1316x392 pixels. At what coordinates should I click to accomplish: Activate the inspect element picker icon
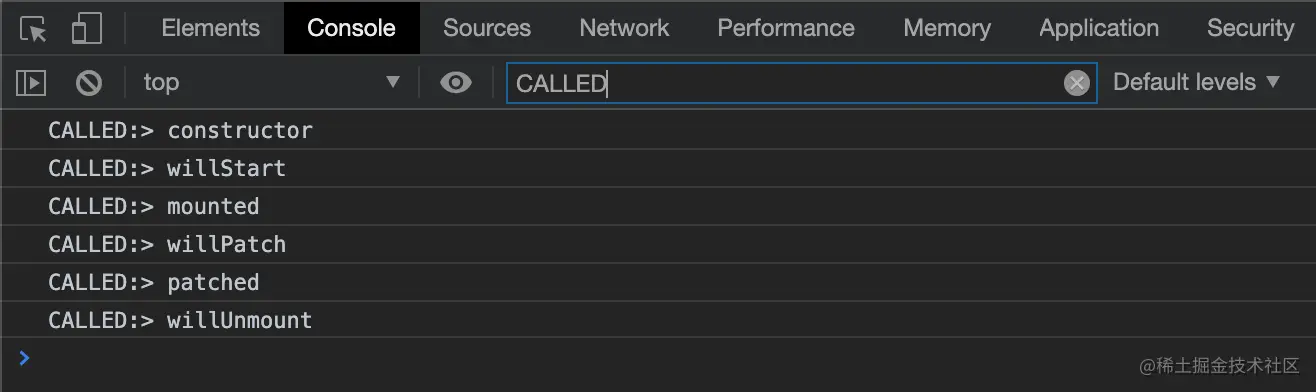click(x=33, y=29)
